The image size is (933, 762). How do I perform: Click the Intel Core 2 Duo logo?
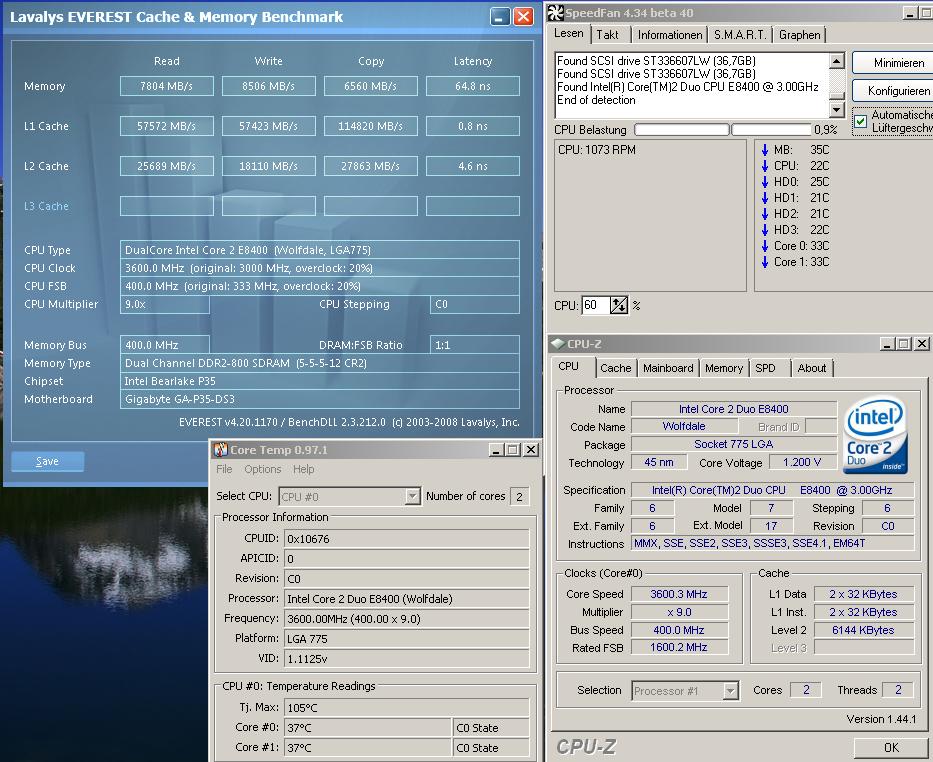coord(875,436)
